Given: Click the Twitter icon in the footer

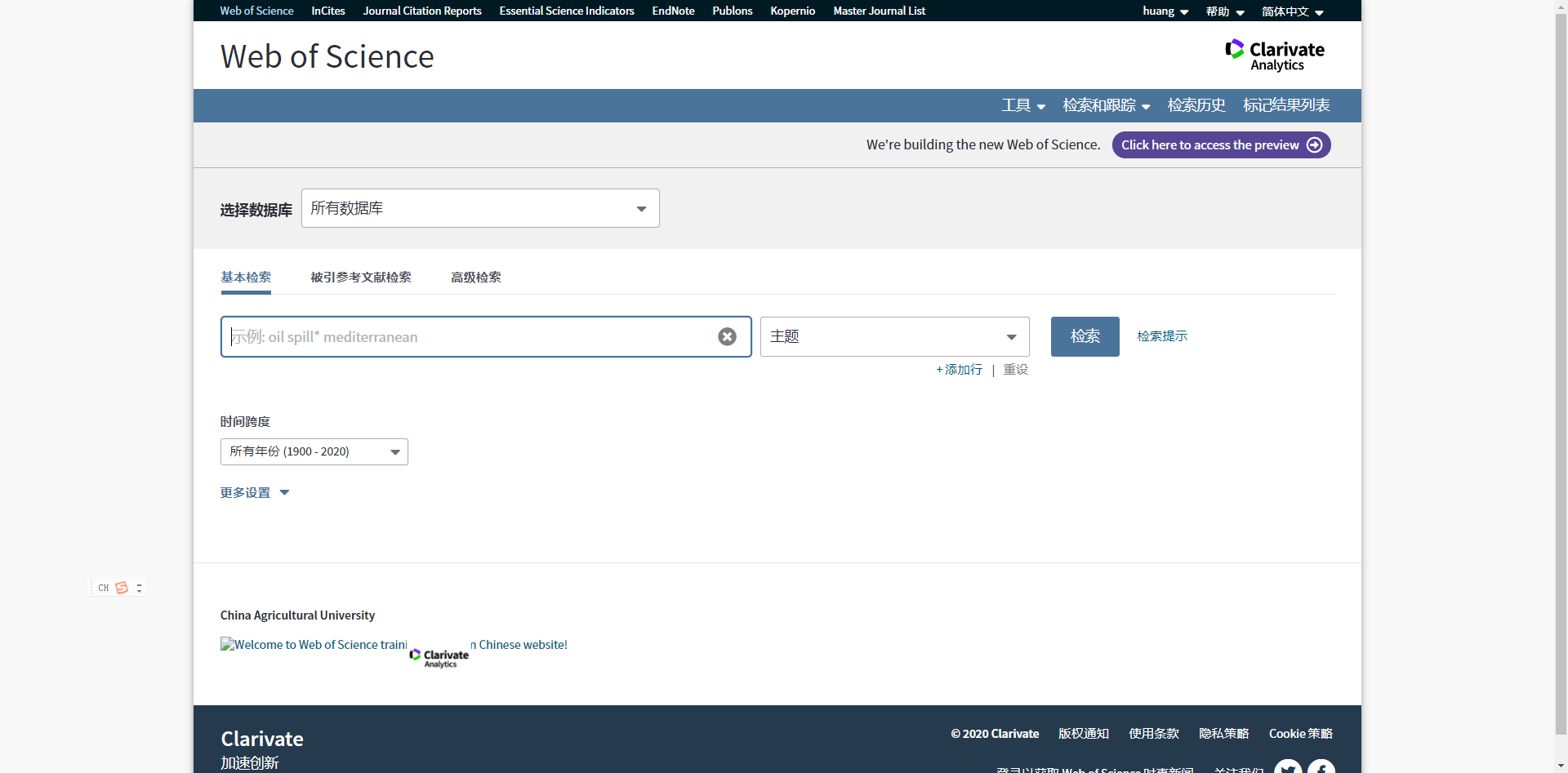Looking at the screenshot, I should [1288, 767].
